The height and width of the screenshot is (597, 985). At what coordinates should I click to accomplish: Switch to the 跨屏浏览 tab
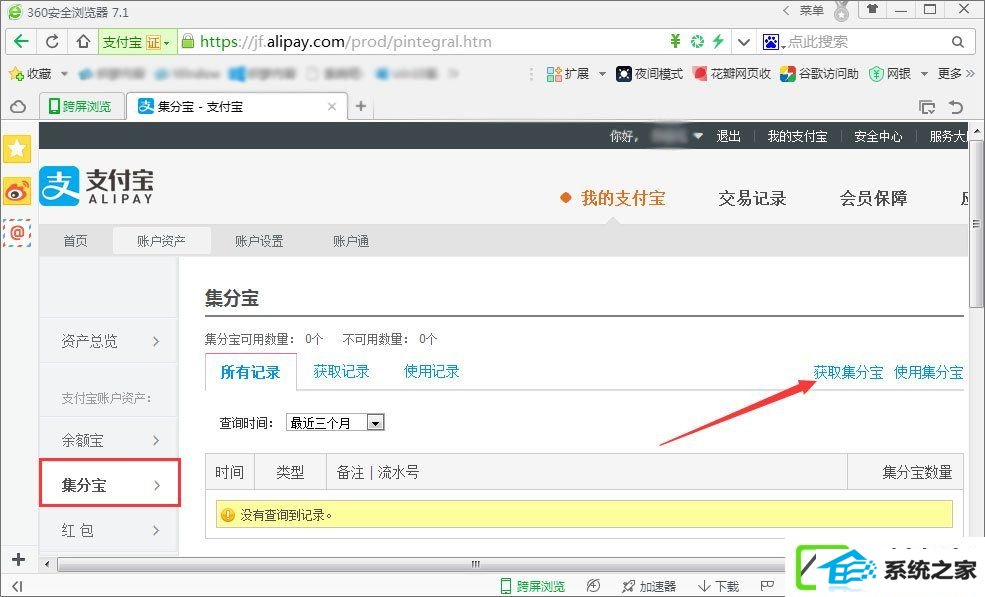(x=80, y=106)
